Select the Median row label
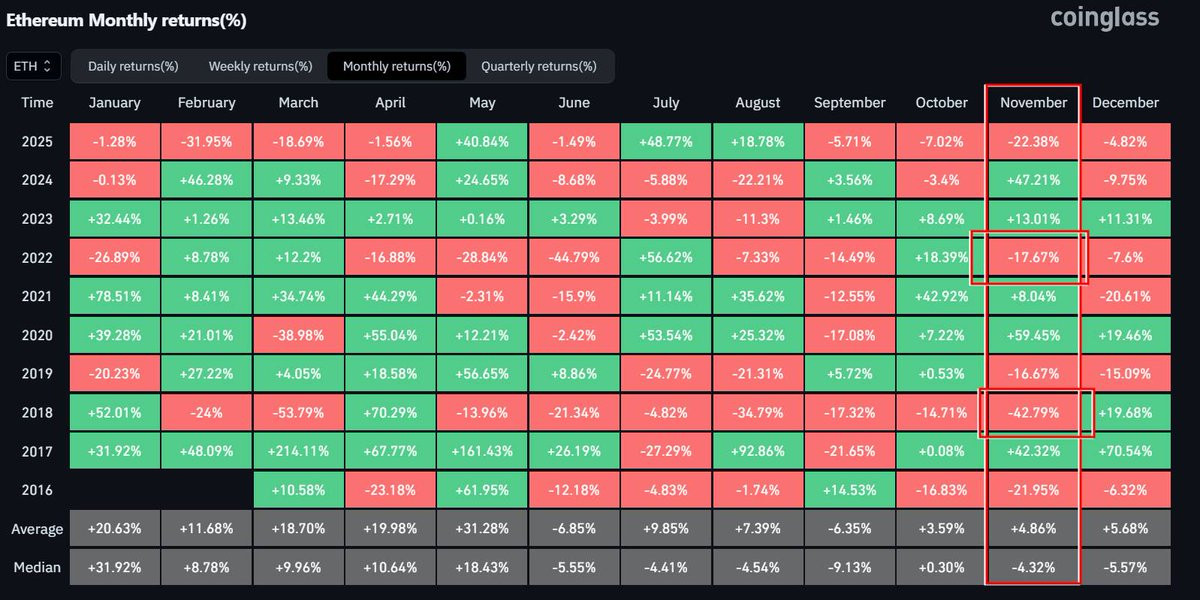 37,567
